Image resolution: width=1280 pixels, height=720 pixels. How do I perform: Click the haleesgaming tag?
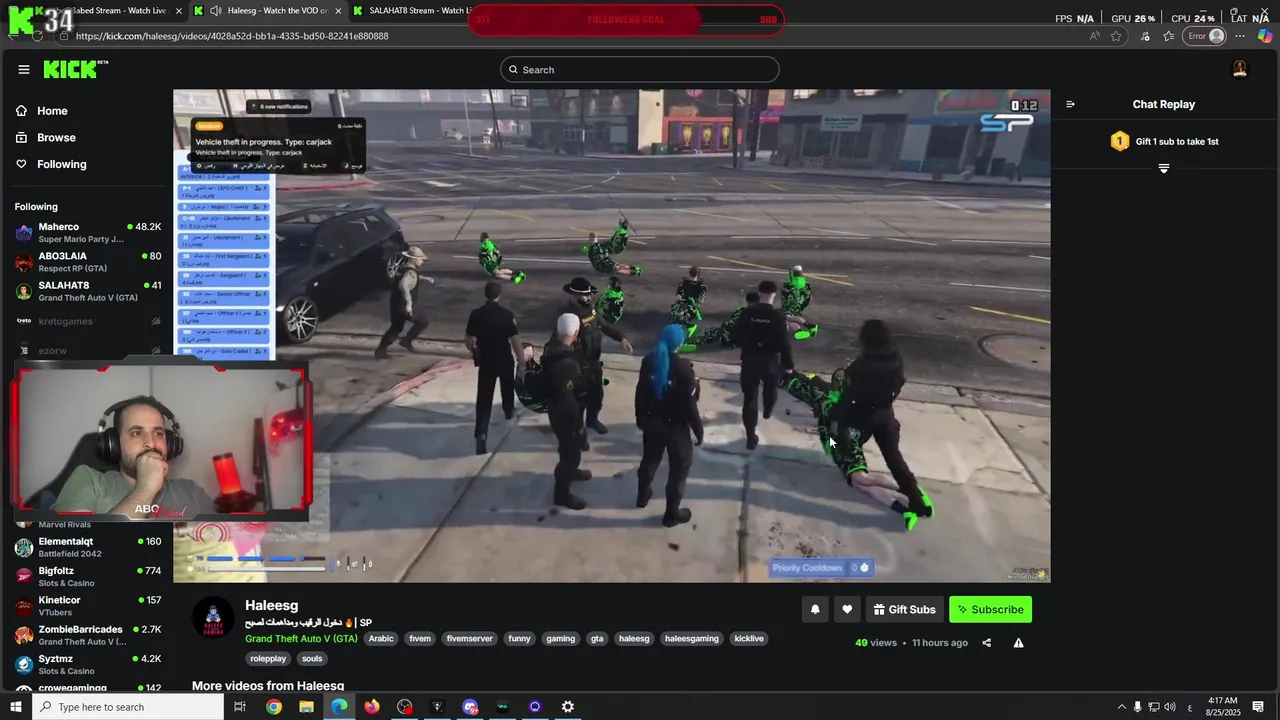692,638
